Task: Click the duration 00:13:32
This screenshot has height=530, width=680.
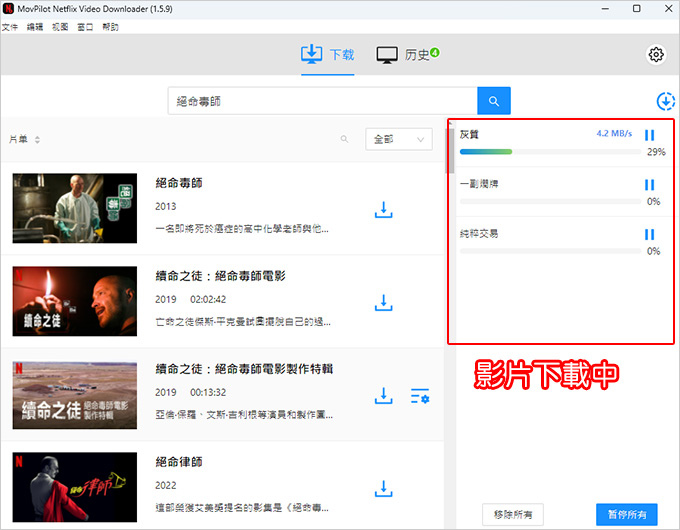Action: [x=208, y=393]
